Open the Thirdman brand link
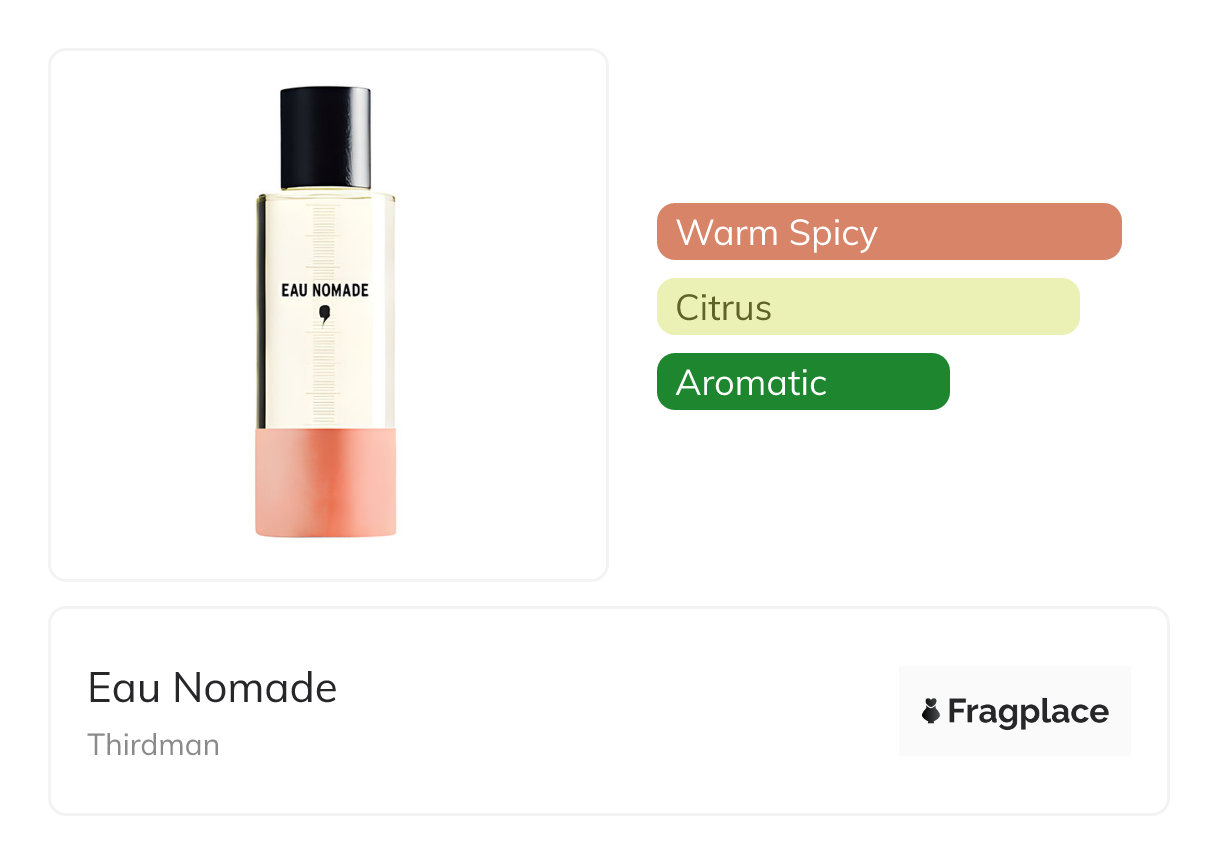The width and height of the screenshot is (1218, 864). [153, 745]
